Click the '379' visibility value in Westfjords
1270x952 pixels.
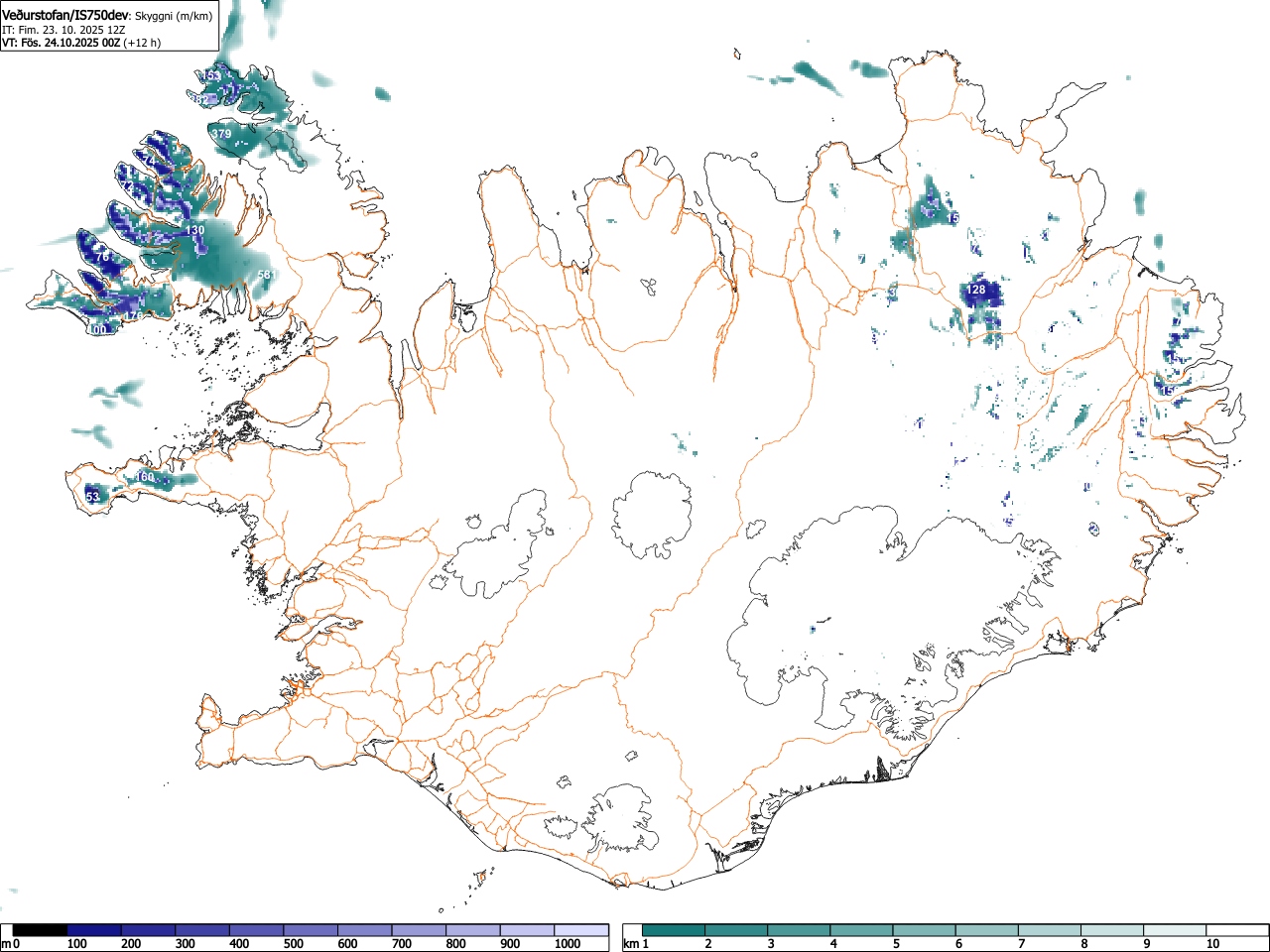221,134
